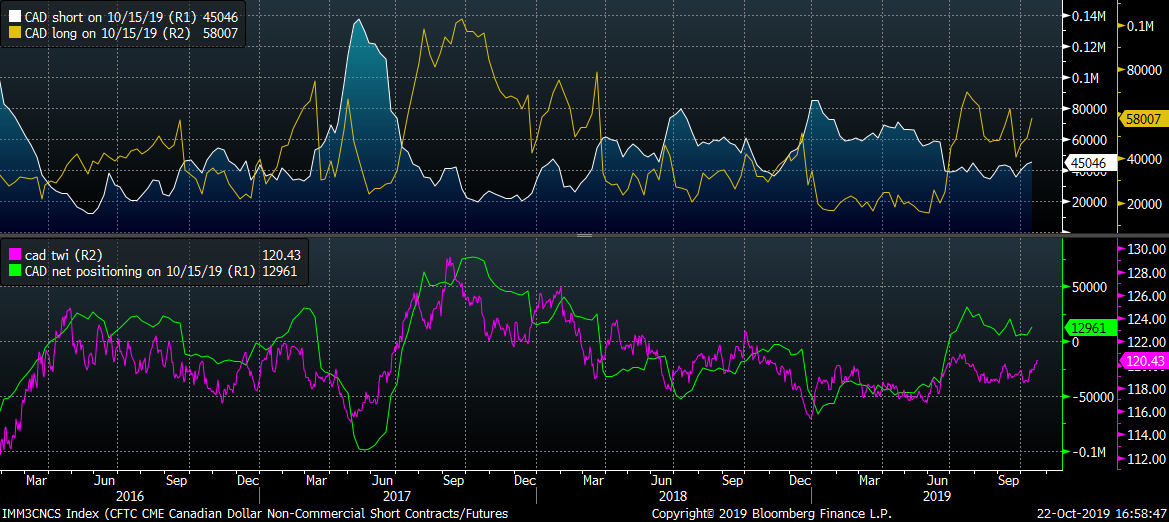Click the 2019 year label on timeline
1169x522 pixels.
936,495
